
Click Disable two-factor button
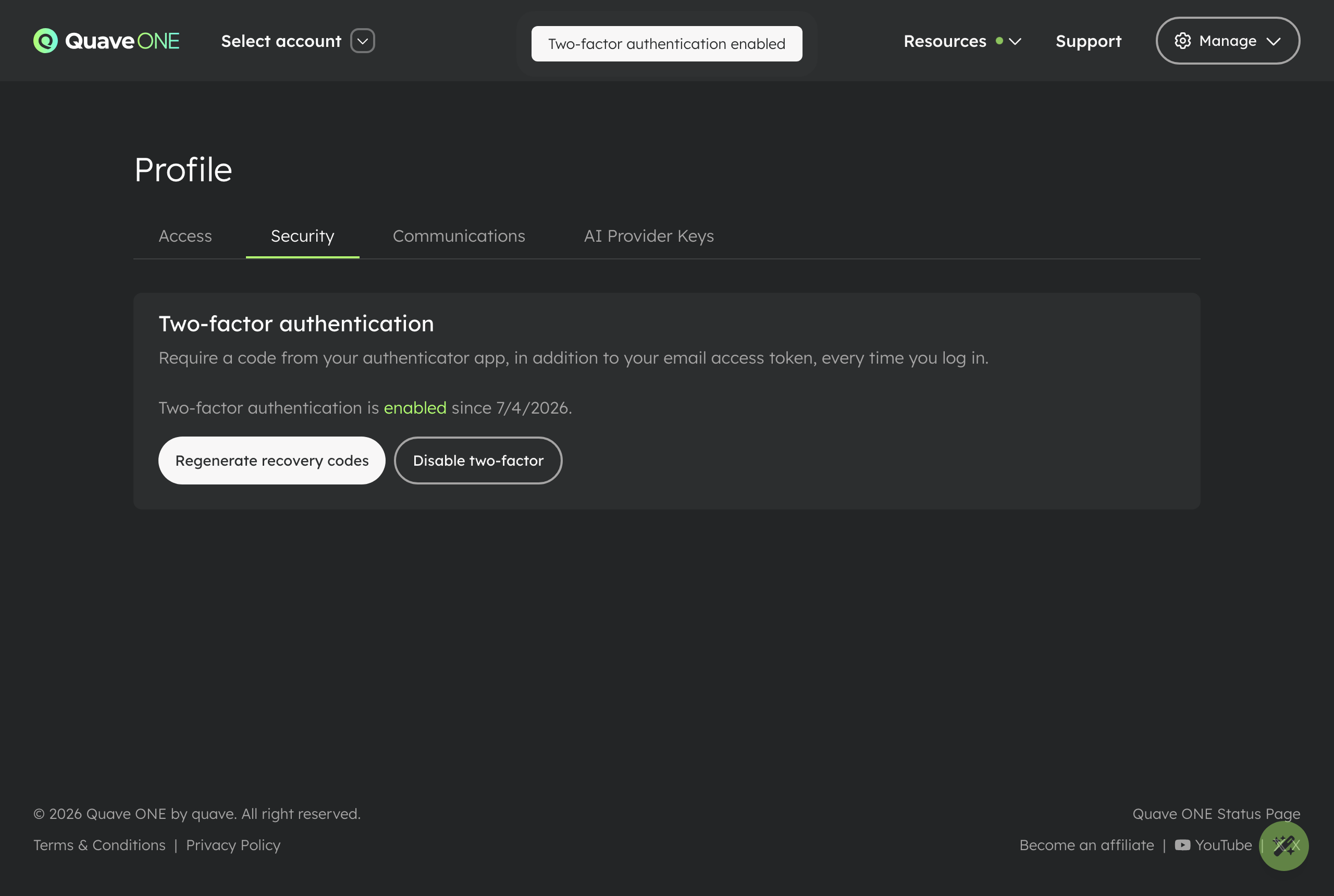click(x=478, y=461)
